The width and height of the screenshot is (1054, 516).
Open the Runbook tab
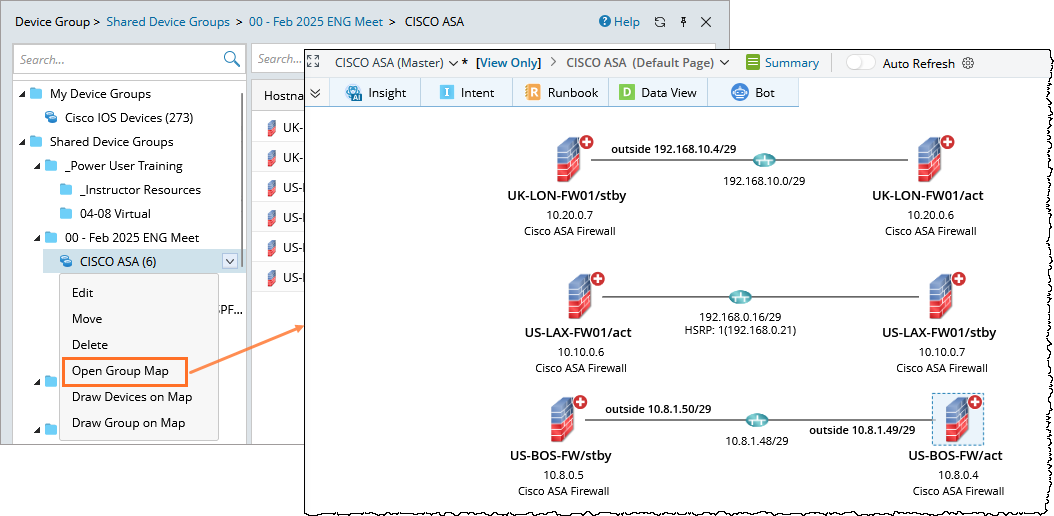[x=561, y=93]
